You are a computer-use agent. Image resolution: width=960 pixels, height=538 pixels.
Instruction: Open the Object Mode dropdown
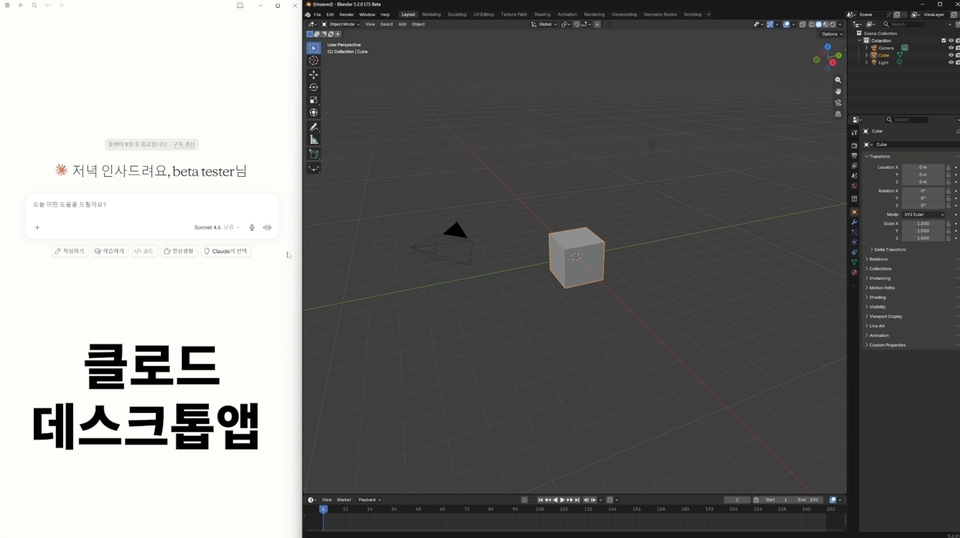pos(341,24)
